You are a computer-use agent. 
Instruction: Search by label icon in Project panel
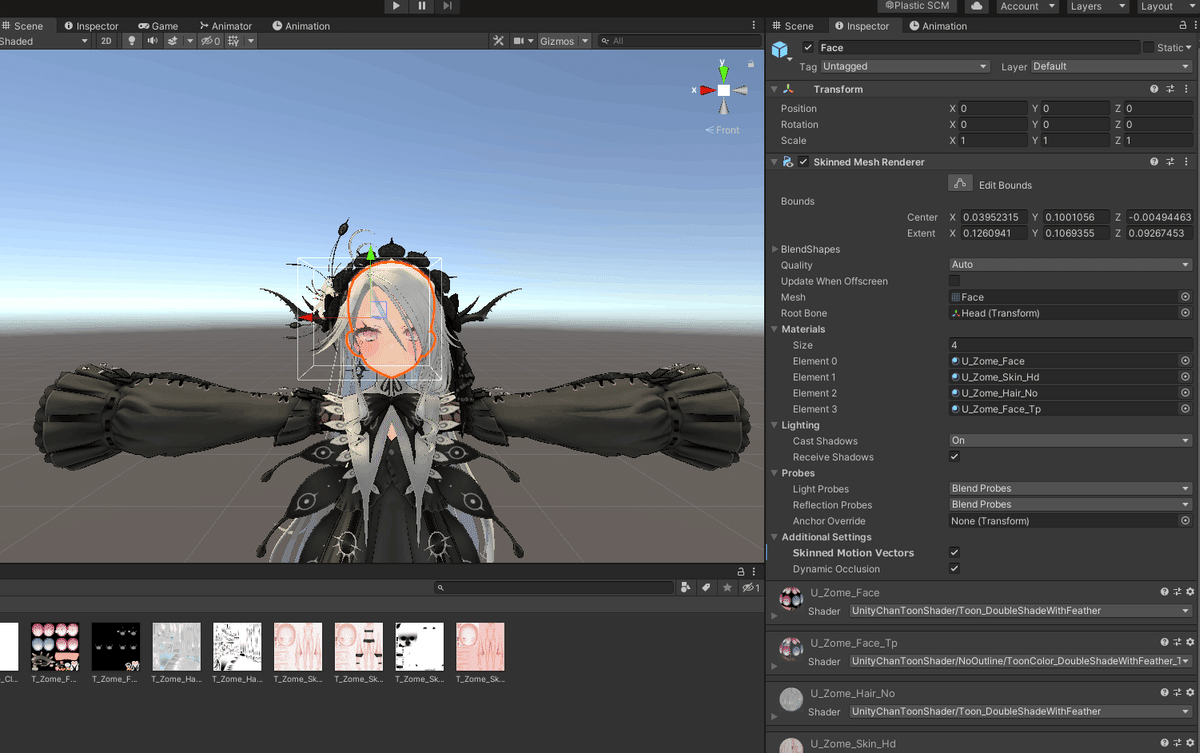click(706, 588)
